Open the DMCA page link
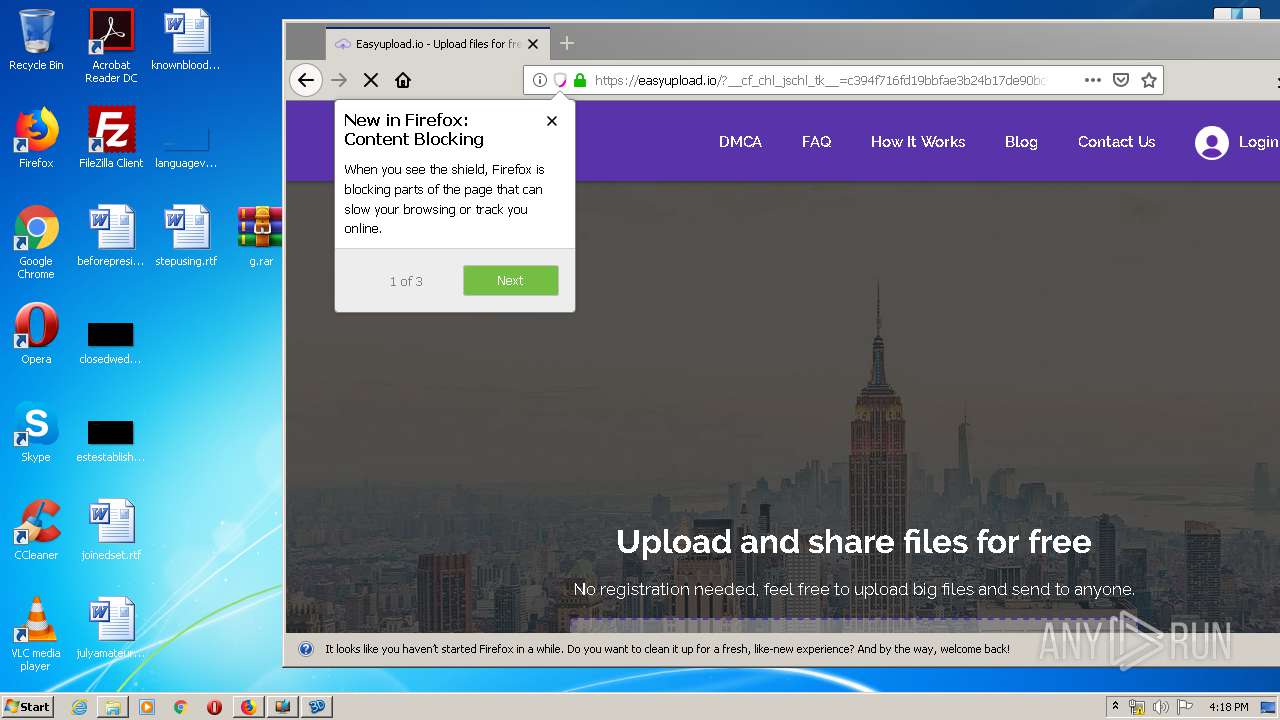Viewport: 1280px width, 720px height. [740, 142]
